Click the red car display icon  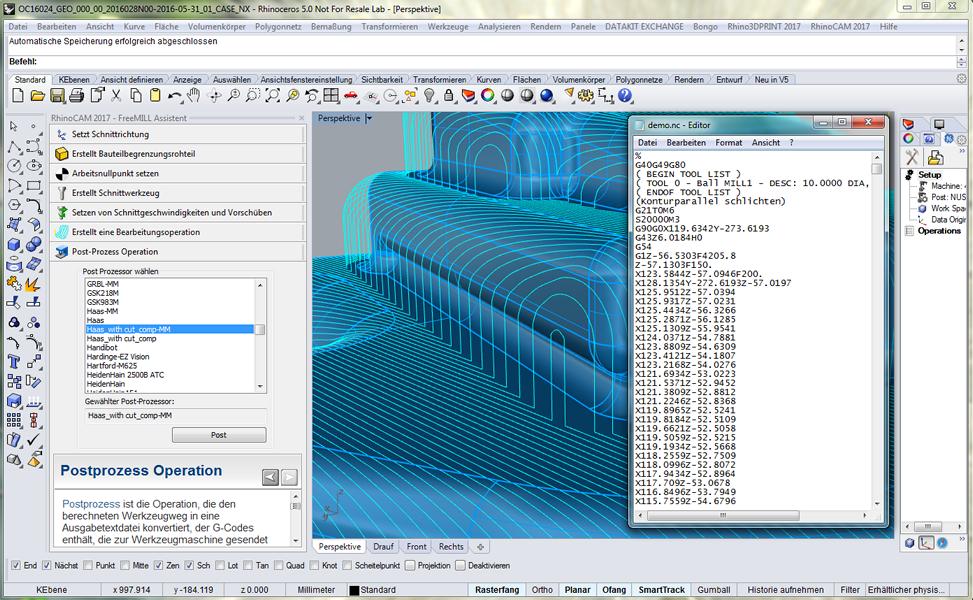coord(351,96)
